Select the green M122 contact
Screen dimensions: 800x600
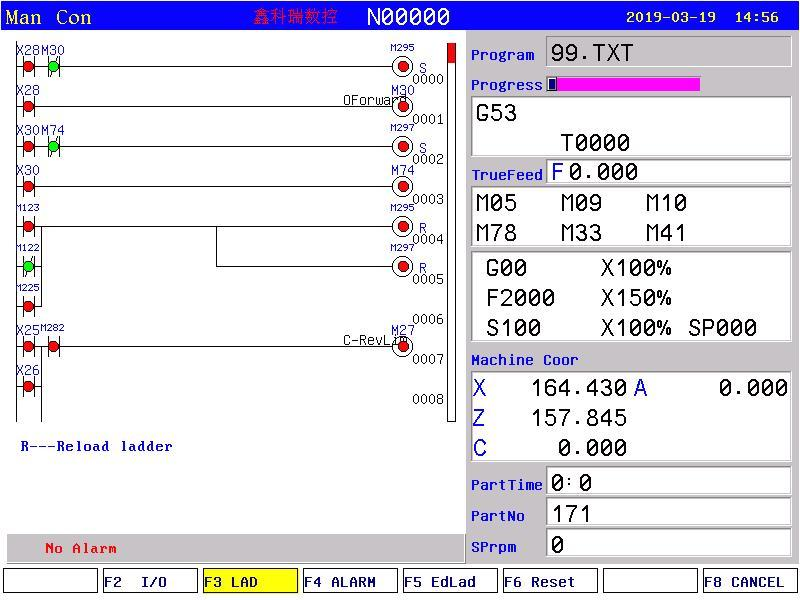[29, 266]
